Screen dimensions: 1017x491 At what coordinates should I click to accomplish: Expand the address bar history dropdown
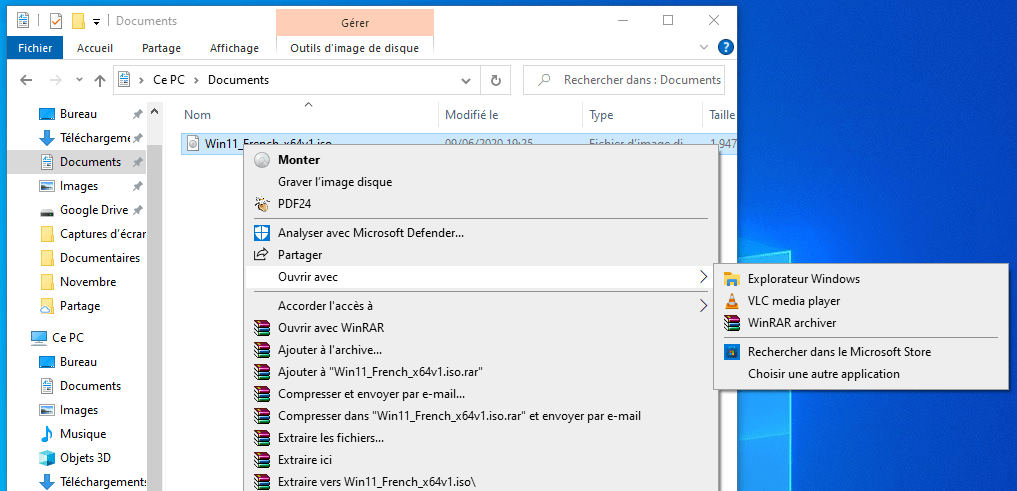[x=466, y=81]
